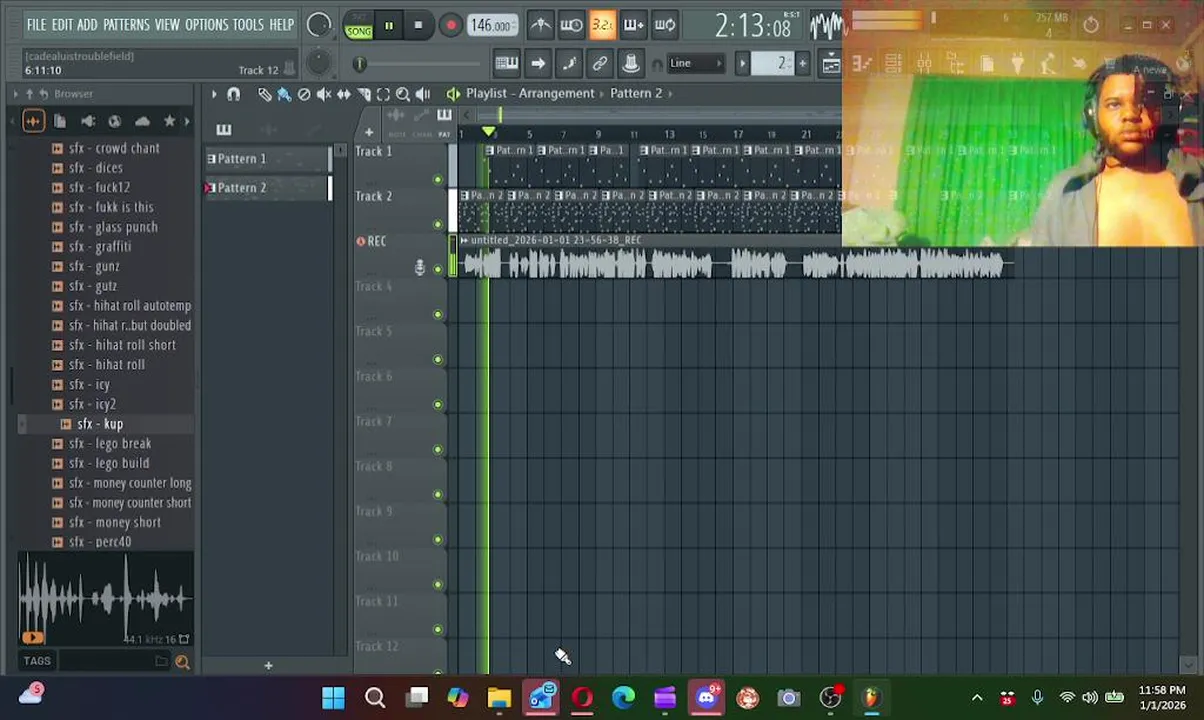Open the EDIT menu
This screenshot has height=720, width=1204.
tap(62, 24)
